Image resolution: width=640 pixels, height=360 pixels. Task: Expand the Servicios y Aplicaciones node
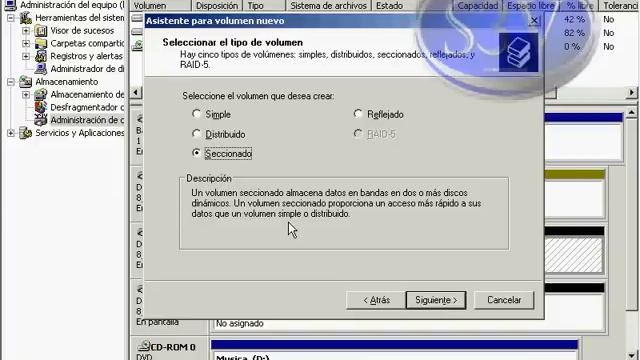11,133
